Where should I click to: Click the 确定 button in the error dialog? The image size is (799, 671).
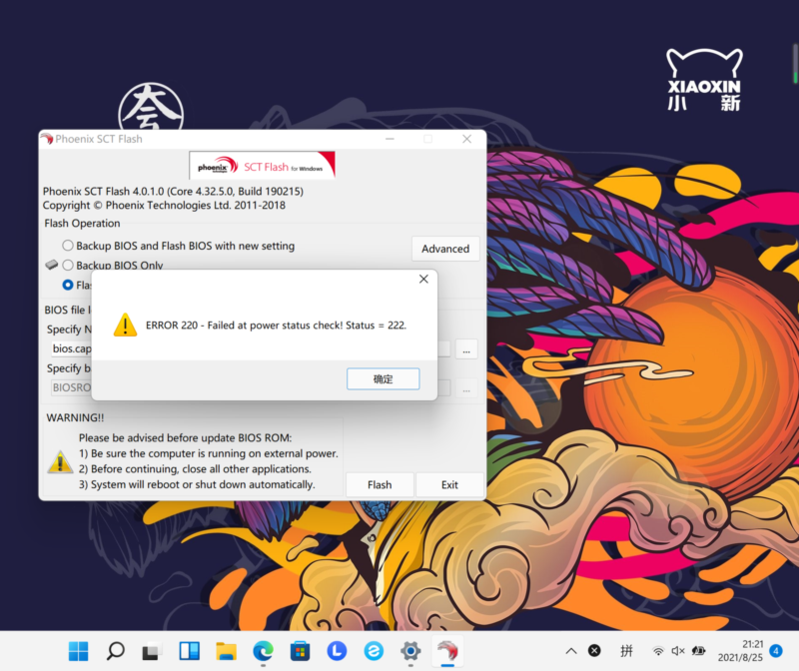383,380
